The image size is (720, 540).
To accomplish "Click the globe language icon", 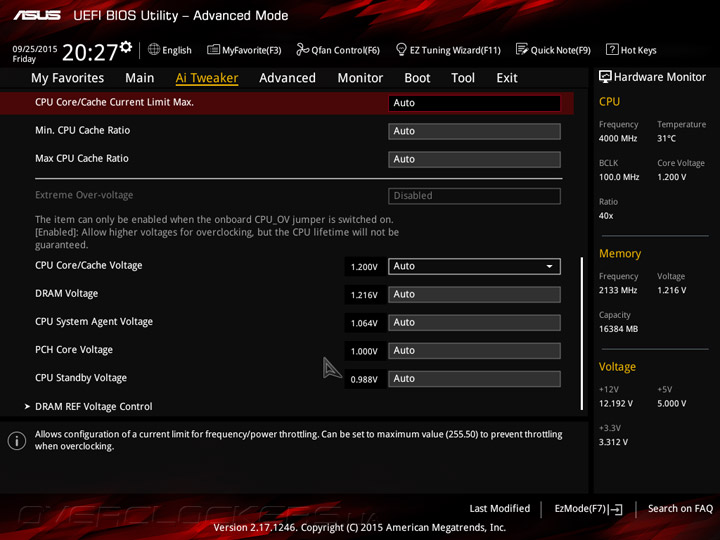I will (x=154, y=49).
